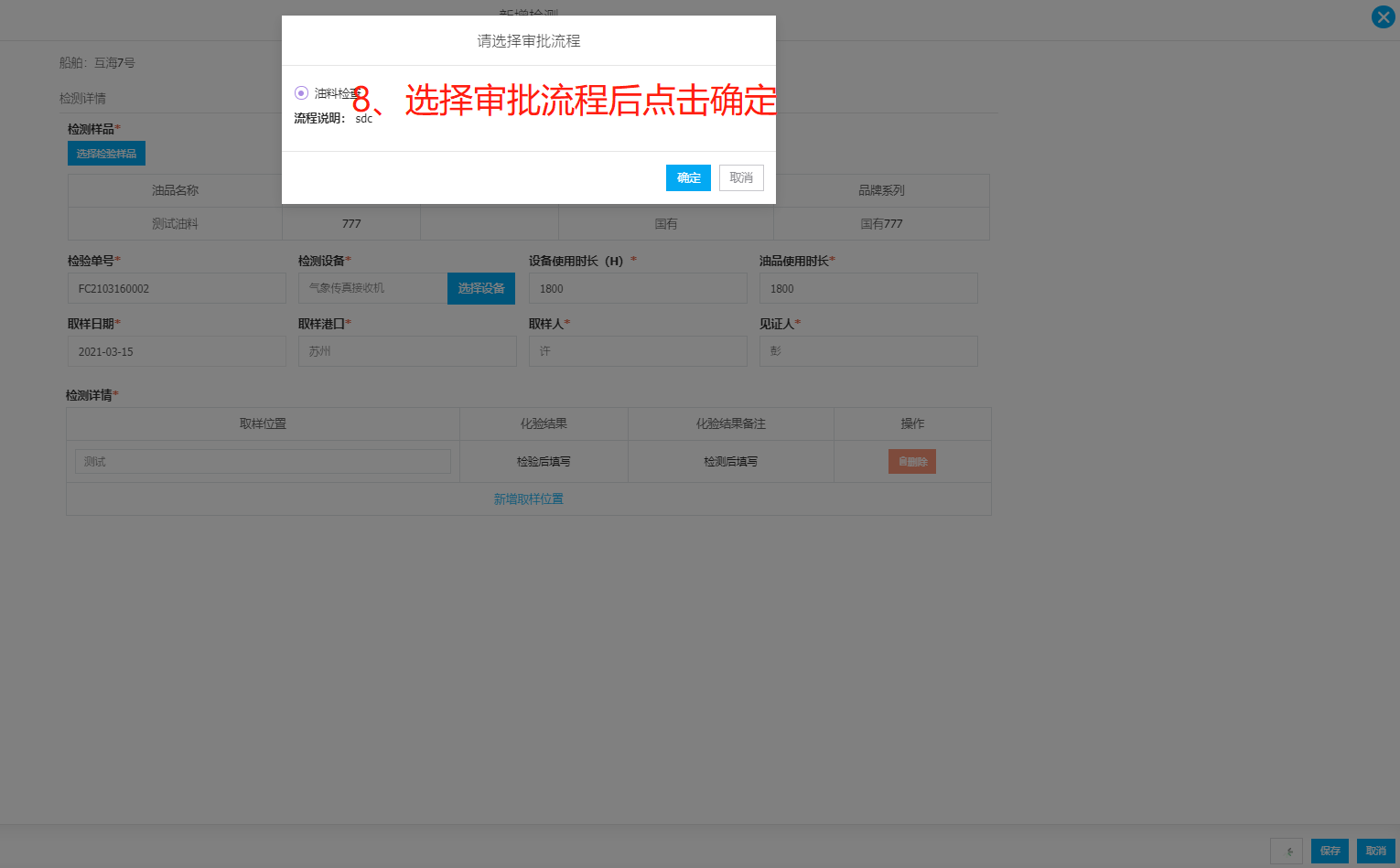Click the 777 cell in the sample table

pos(351,224)
